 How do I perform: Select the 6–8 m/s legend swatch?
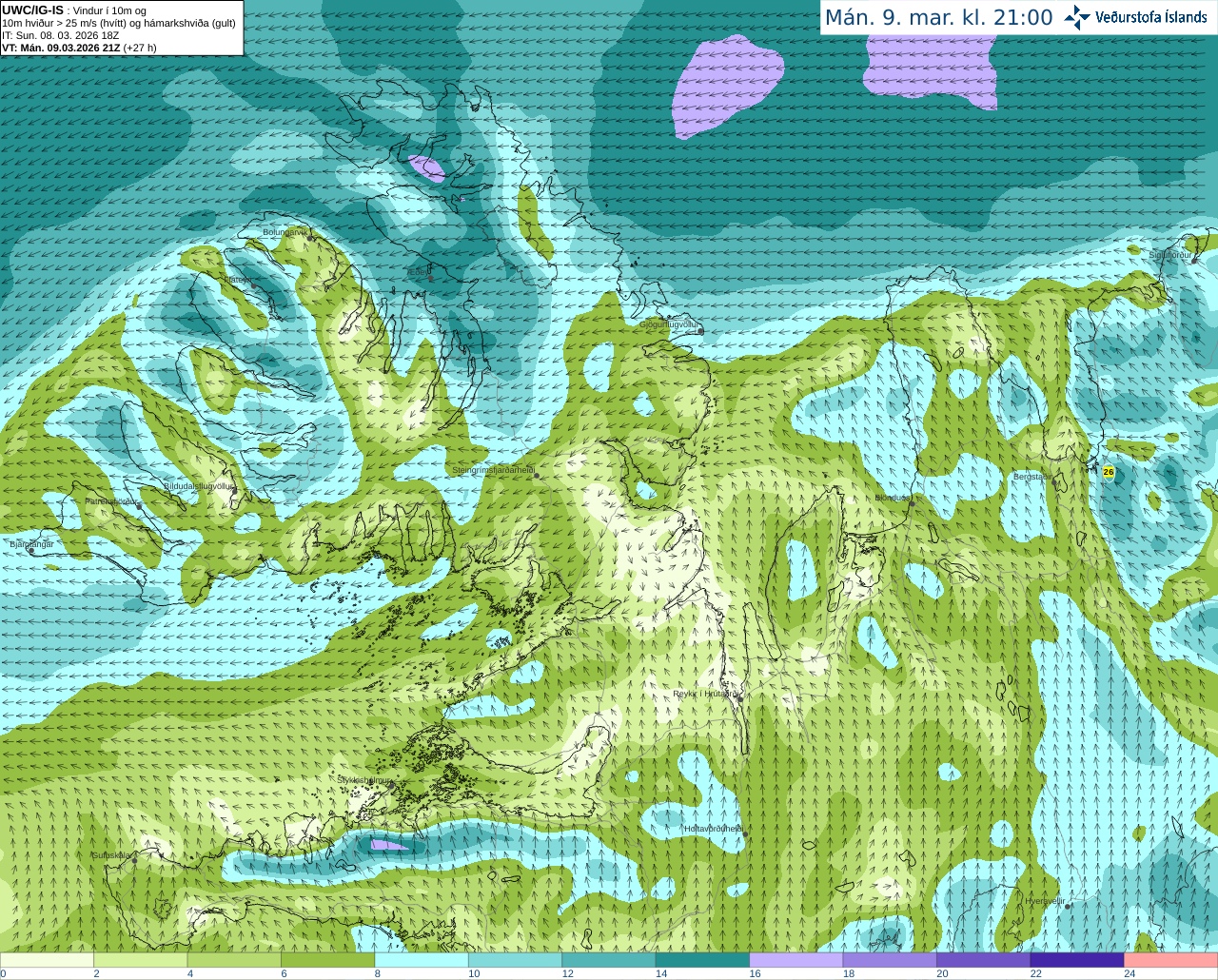[x=328, y=960]
